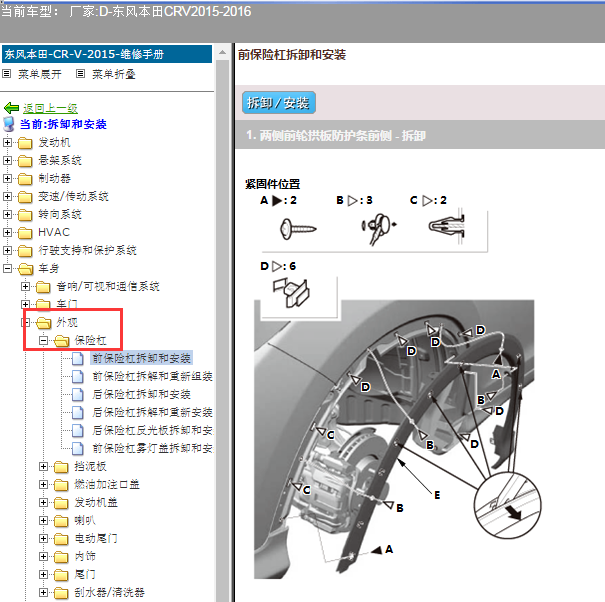Expand the HVAC node

click(x=7, y=232)
